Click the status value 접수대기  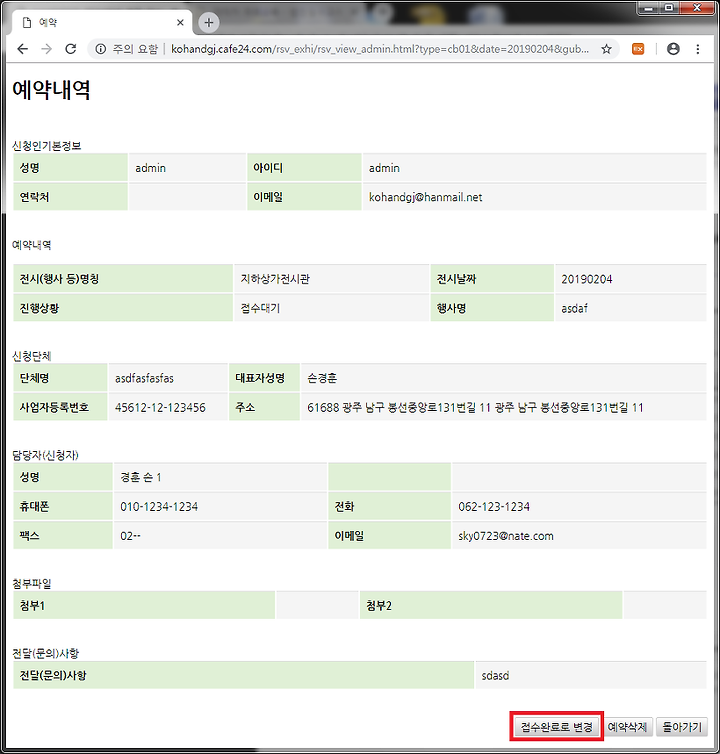(x=260, y=308)
